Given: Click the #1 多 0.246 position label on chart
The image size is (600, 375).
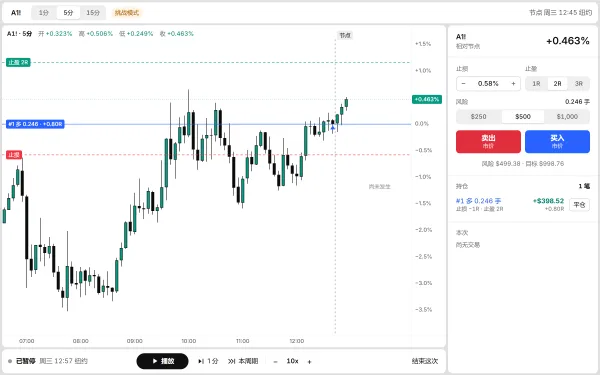Looking at the screenshot, I should (x=35, y=124).
